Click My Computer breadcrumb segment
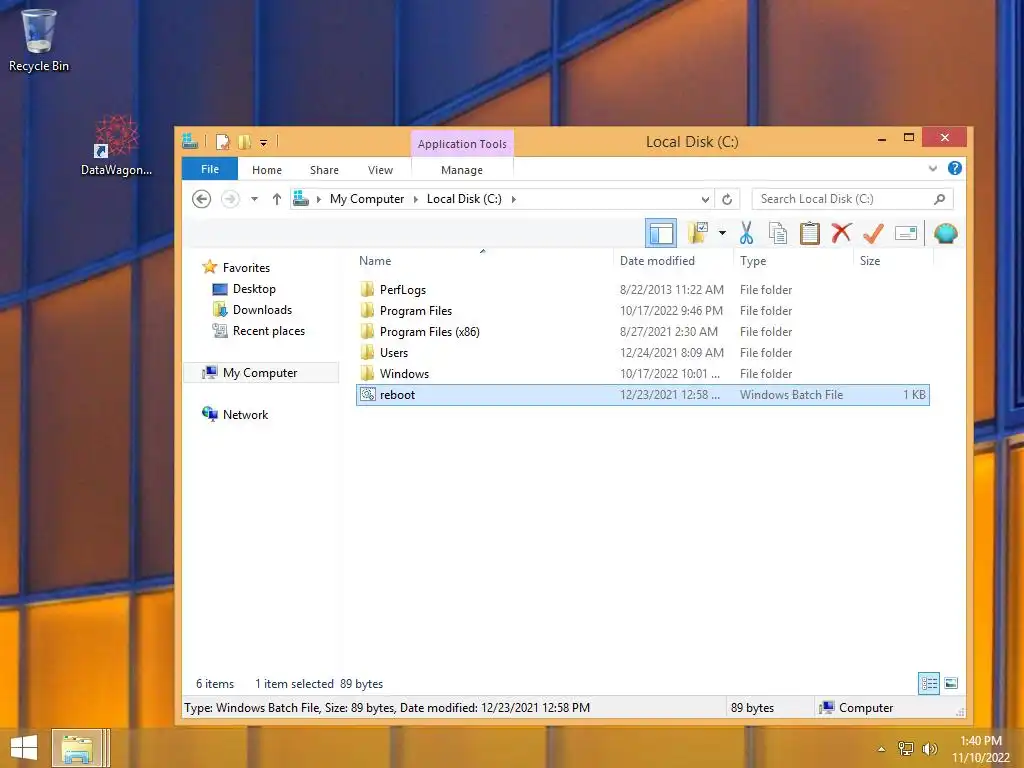This screenshot has height=768, width=1024. coord(366,199)
